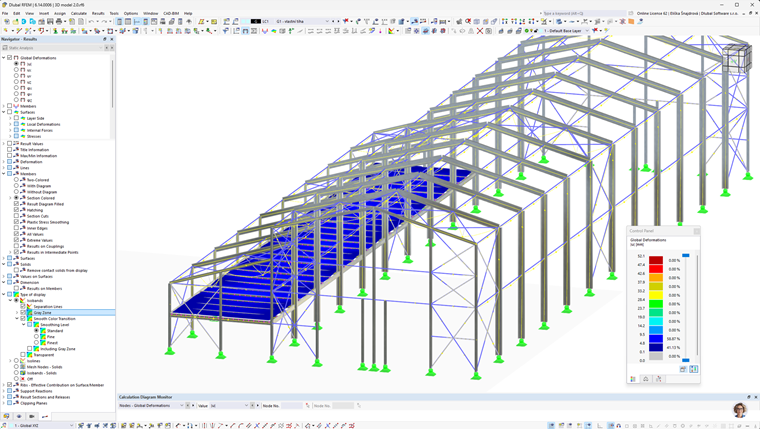Image resolution: width=760 pixels, height=429 pixels.
Task: Click the green 28.4 legend color swatch
Action: click(656, 303)
